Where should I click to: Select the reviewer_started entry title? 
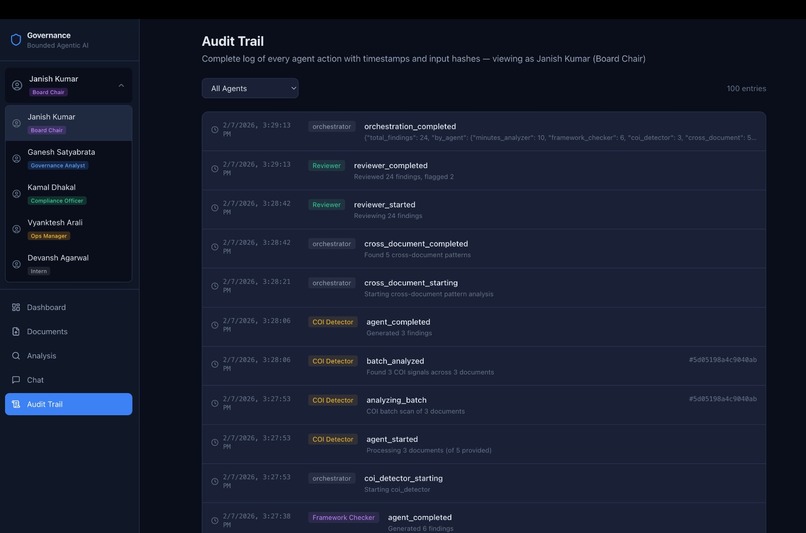click(384, 205)
